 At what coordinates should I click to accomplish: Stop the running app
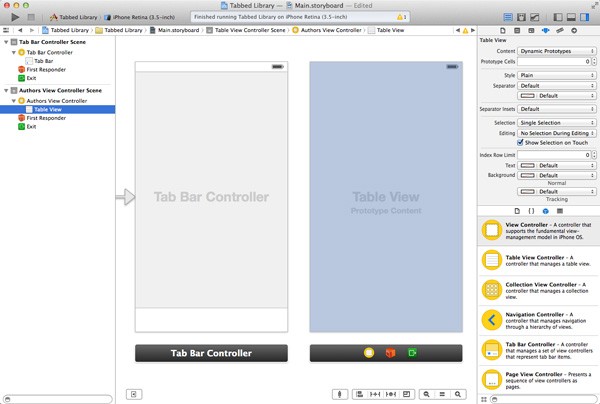tap(31, 17)
